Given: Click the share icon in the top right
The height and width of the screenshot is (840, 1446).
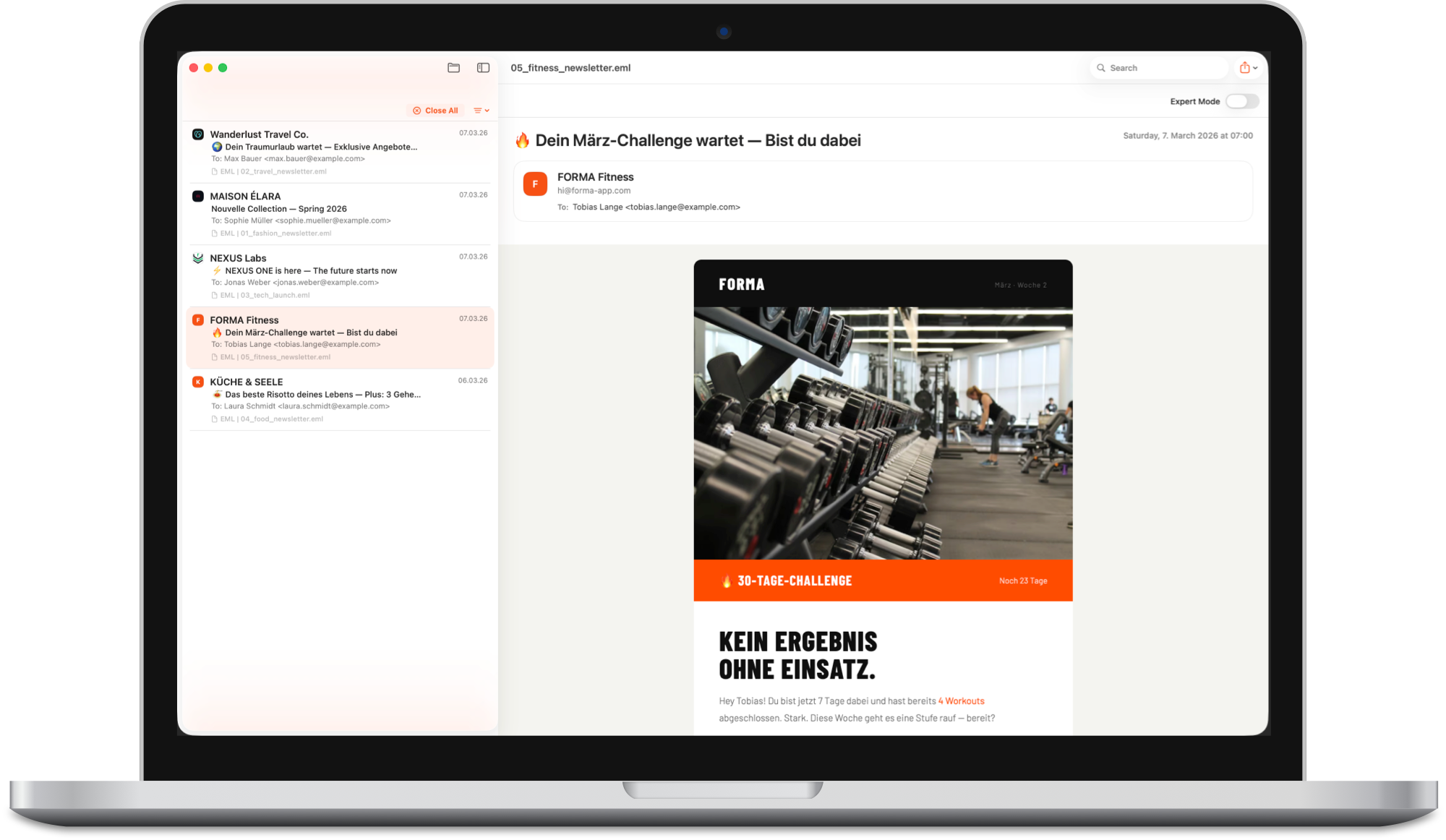Looking at the screenshot, I should coord(1244,67).
